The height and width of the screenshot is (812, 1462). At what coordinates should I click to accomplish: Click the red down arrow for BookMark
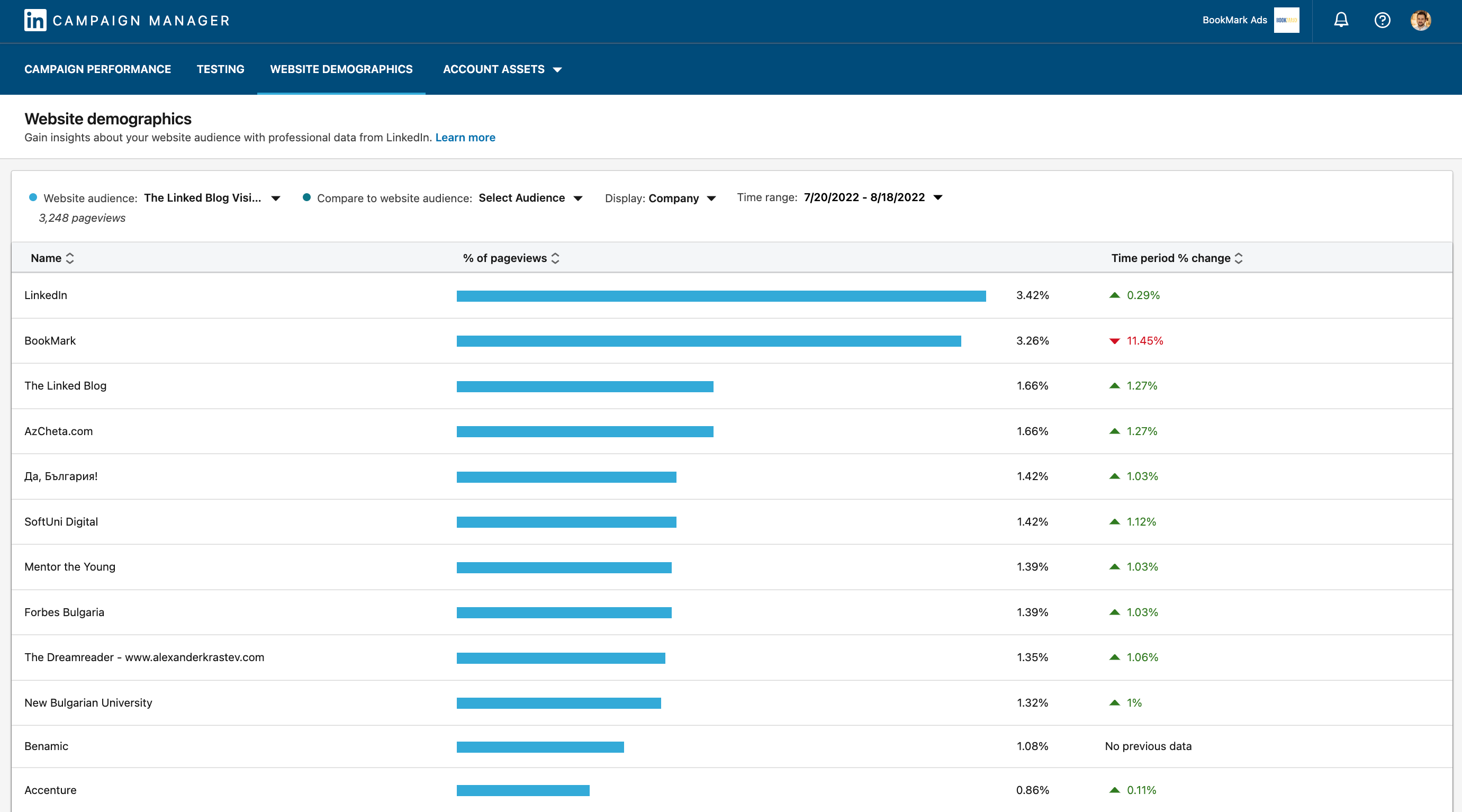coord(1115,341)
